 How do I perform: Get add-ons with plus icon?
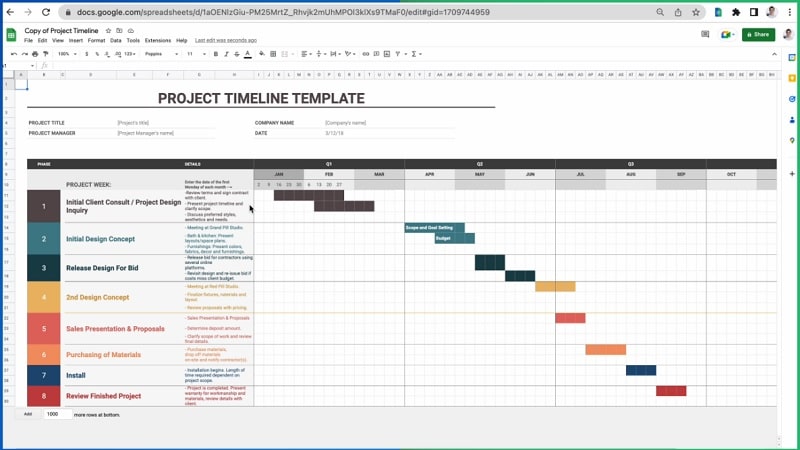[792, 173]
